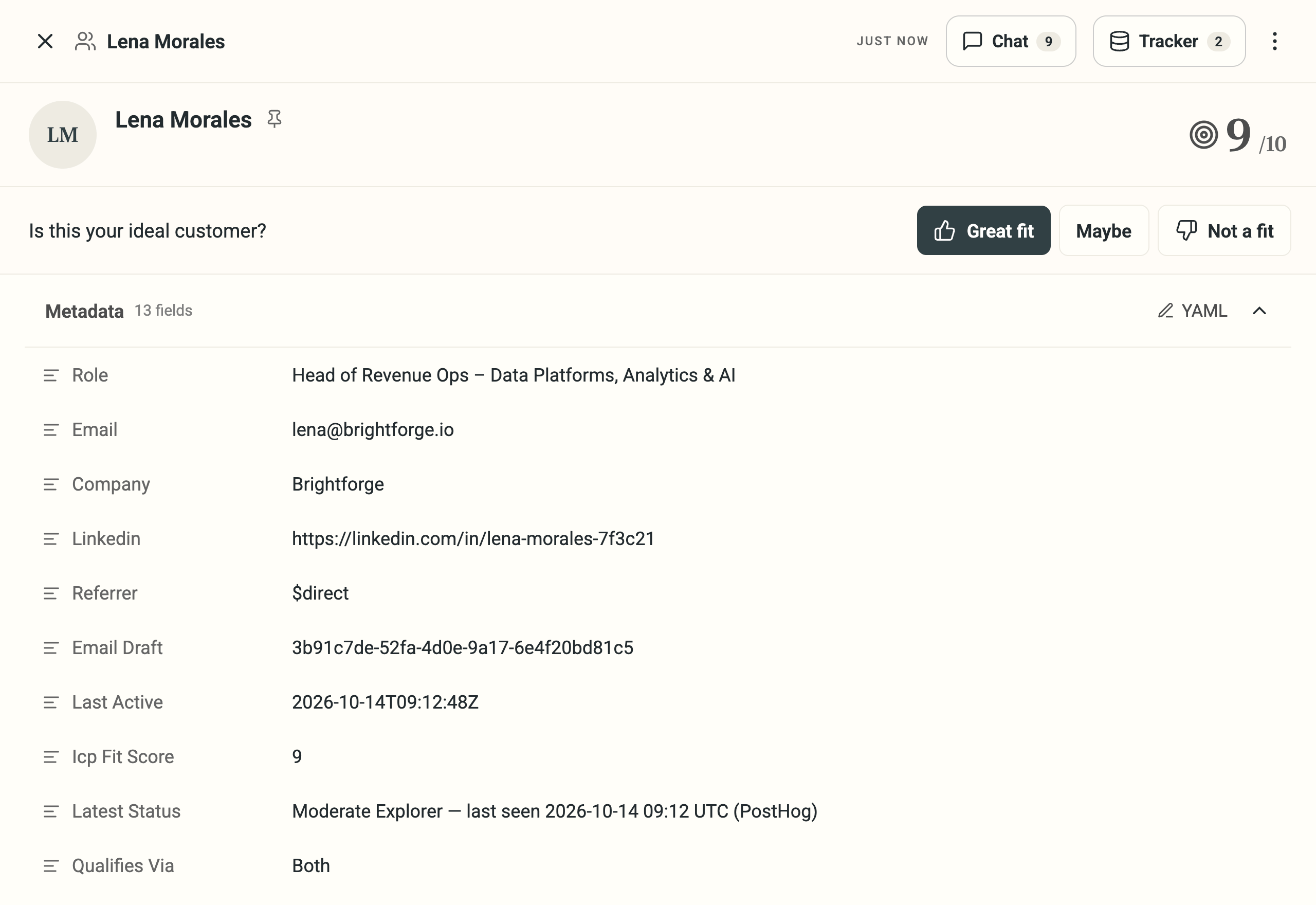1316x905 pixels.
Task: Click the target score icon
Action: click(1204, 135)
